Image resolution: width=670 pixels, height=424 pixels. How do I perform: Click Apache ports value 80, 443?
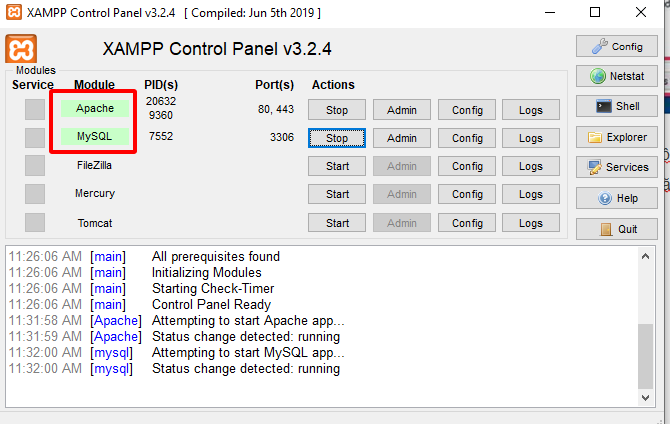click(x=276, y=109)
